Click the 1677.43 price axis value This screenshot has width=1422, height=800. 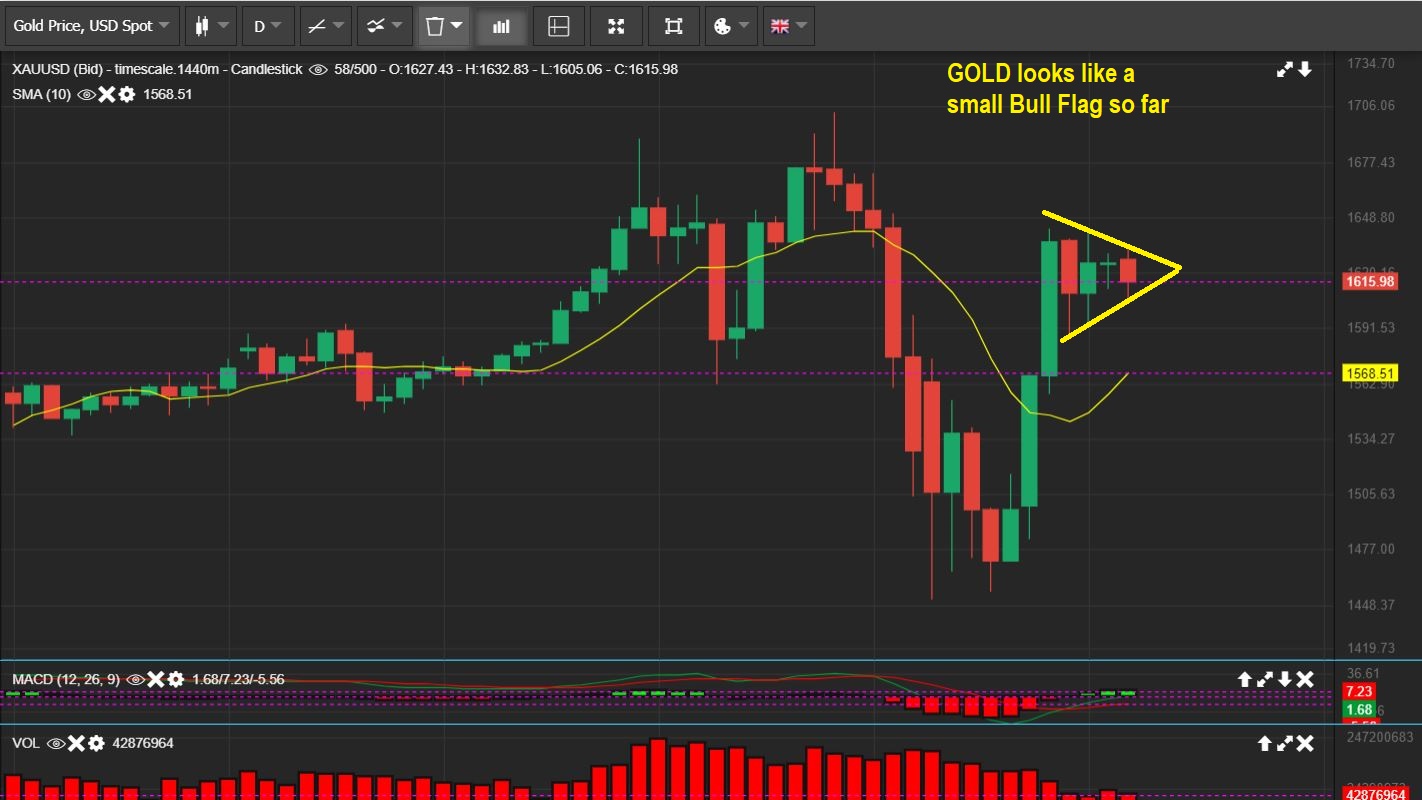[1370, 162]
